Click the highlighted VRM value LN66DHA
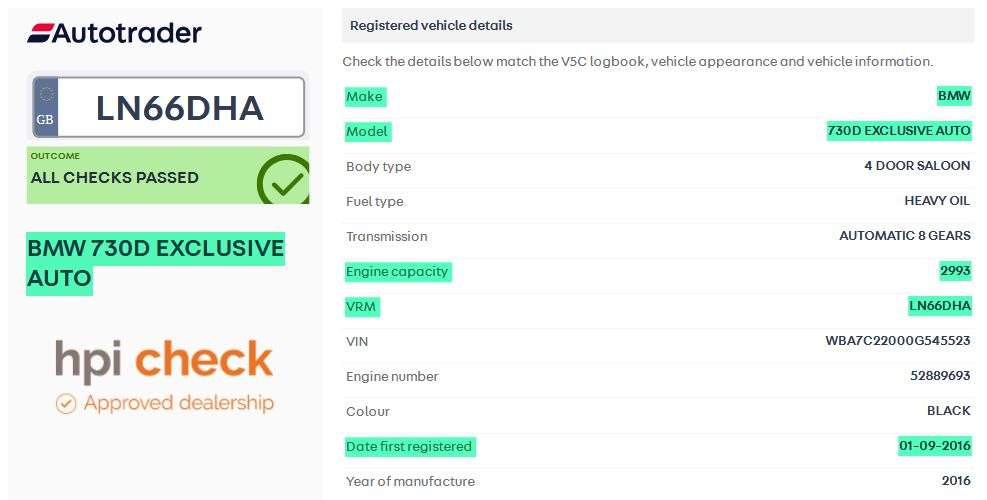The height and width of the screenshot is (500, 987). pos(939,306)
